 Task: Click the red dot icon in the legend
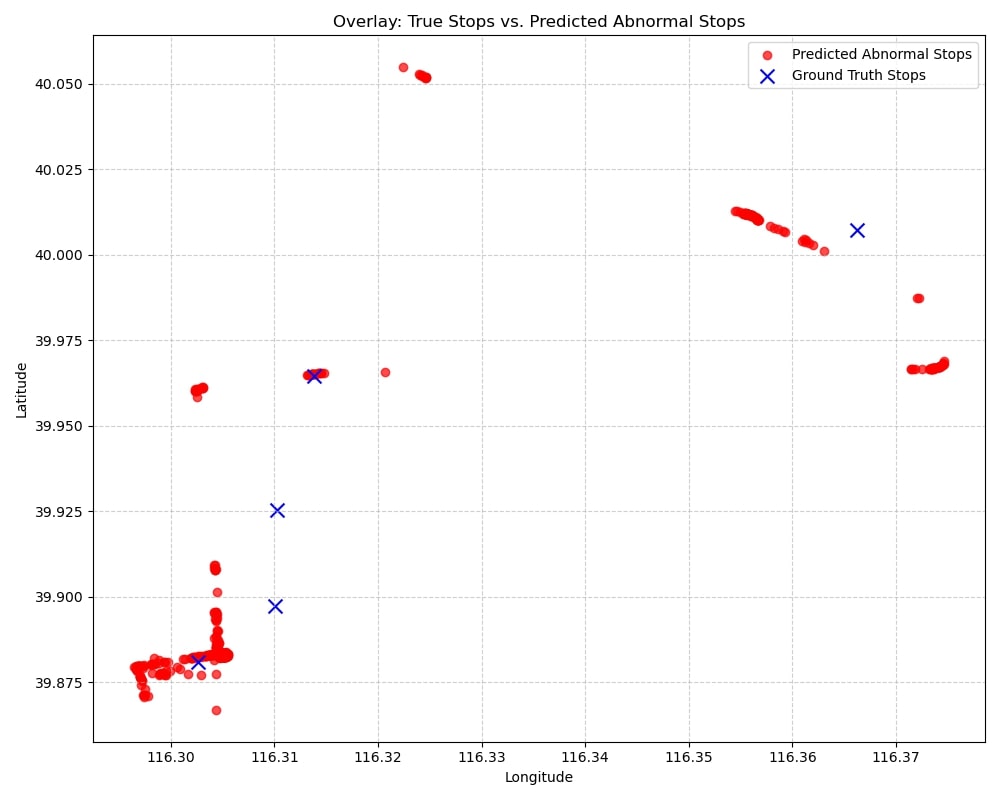pyautogui.click(x=767, y=55)
